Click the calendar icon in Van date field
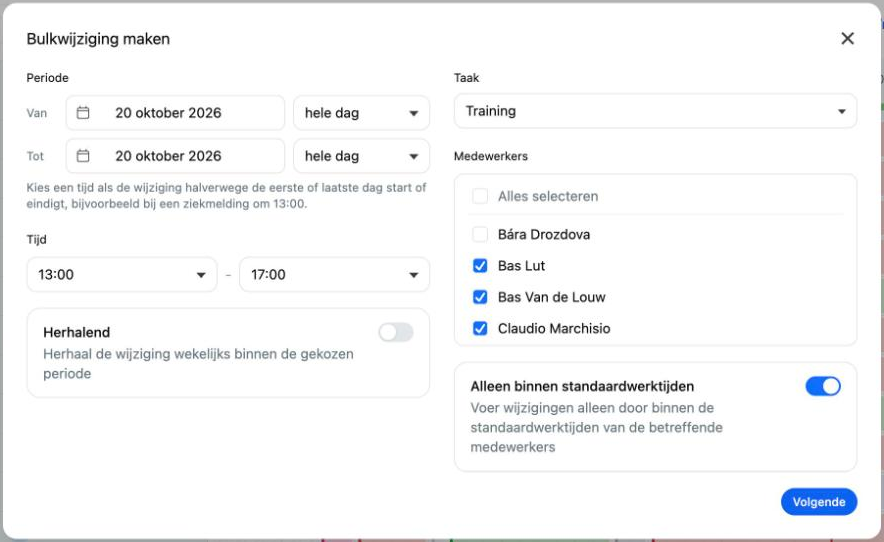 click(x=83, y=113)
